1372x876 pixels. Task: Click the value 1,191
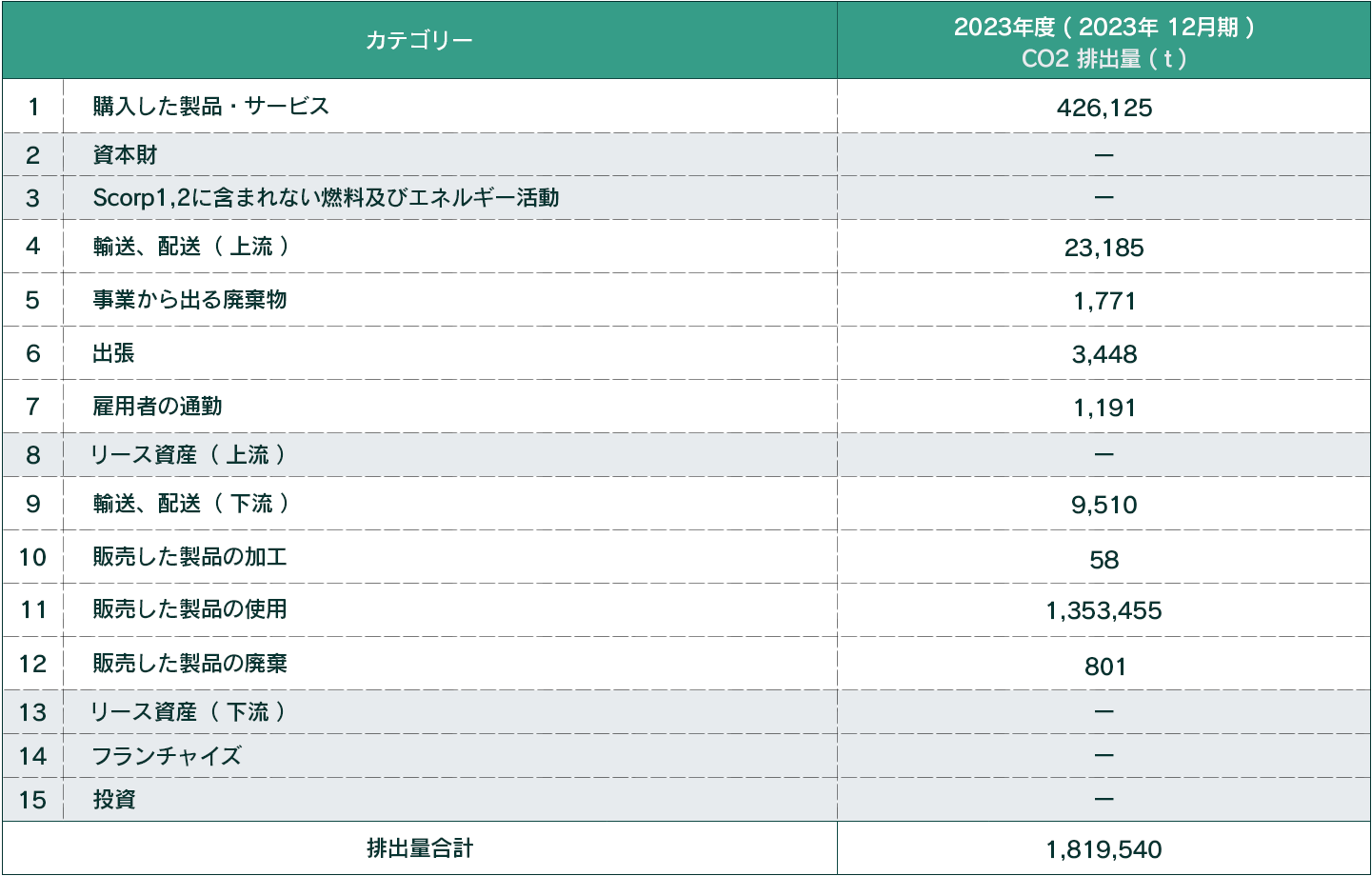click(1104, 408)
